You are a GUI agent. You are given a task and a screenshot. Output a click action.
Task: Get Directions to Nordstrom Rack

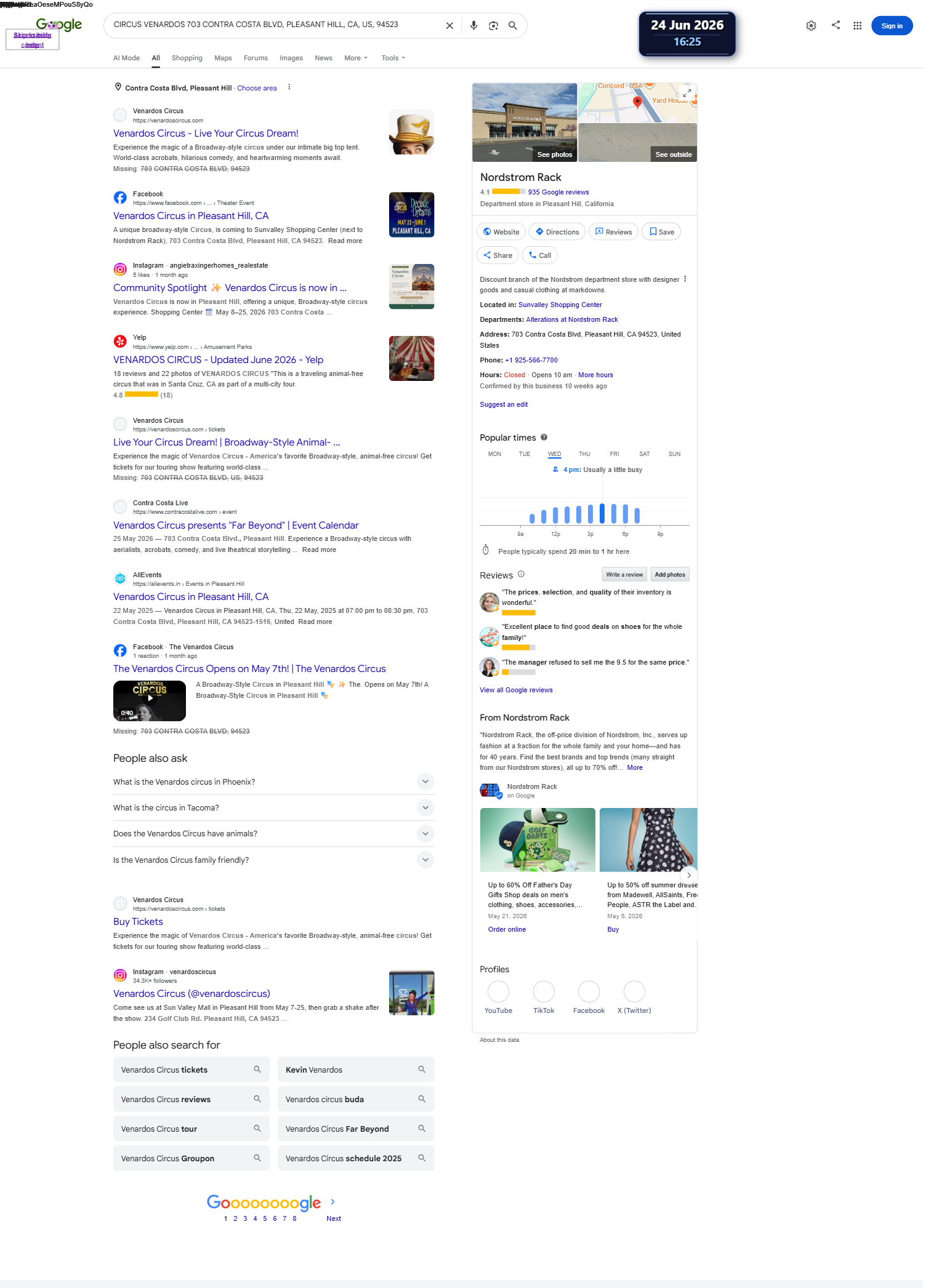point(557,232)
